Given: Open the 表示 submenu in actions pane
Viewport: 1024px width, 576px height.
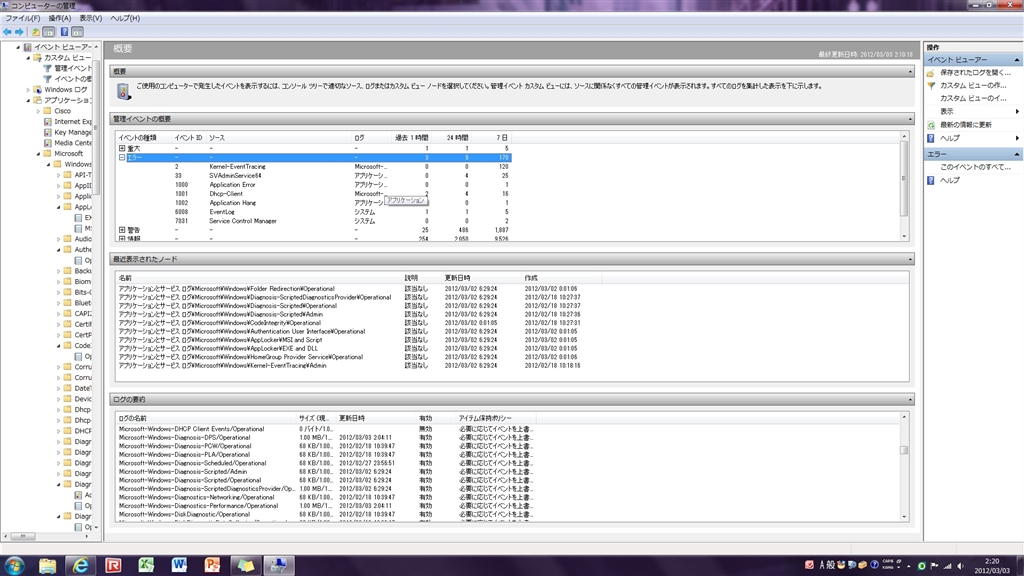Looking at the screenshot, I should coord(973,112).
